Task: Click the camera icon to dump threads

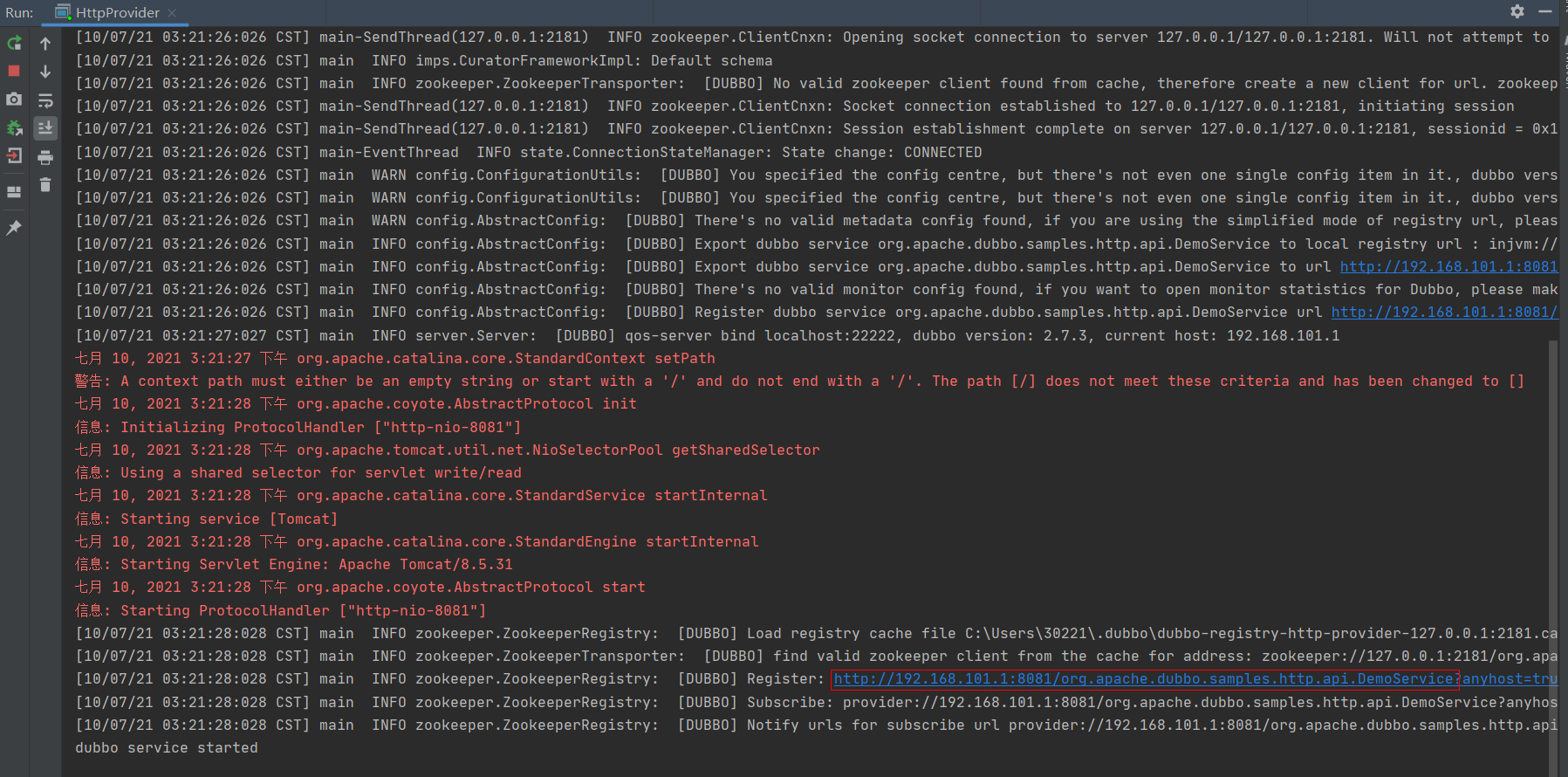Action: (14, 100)
